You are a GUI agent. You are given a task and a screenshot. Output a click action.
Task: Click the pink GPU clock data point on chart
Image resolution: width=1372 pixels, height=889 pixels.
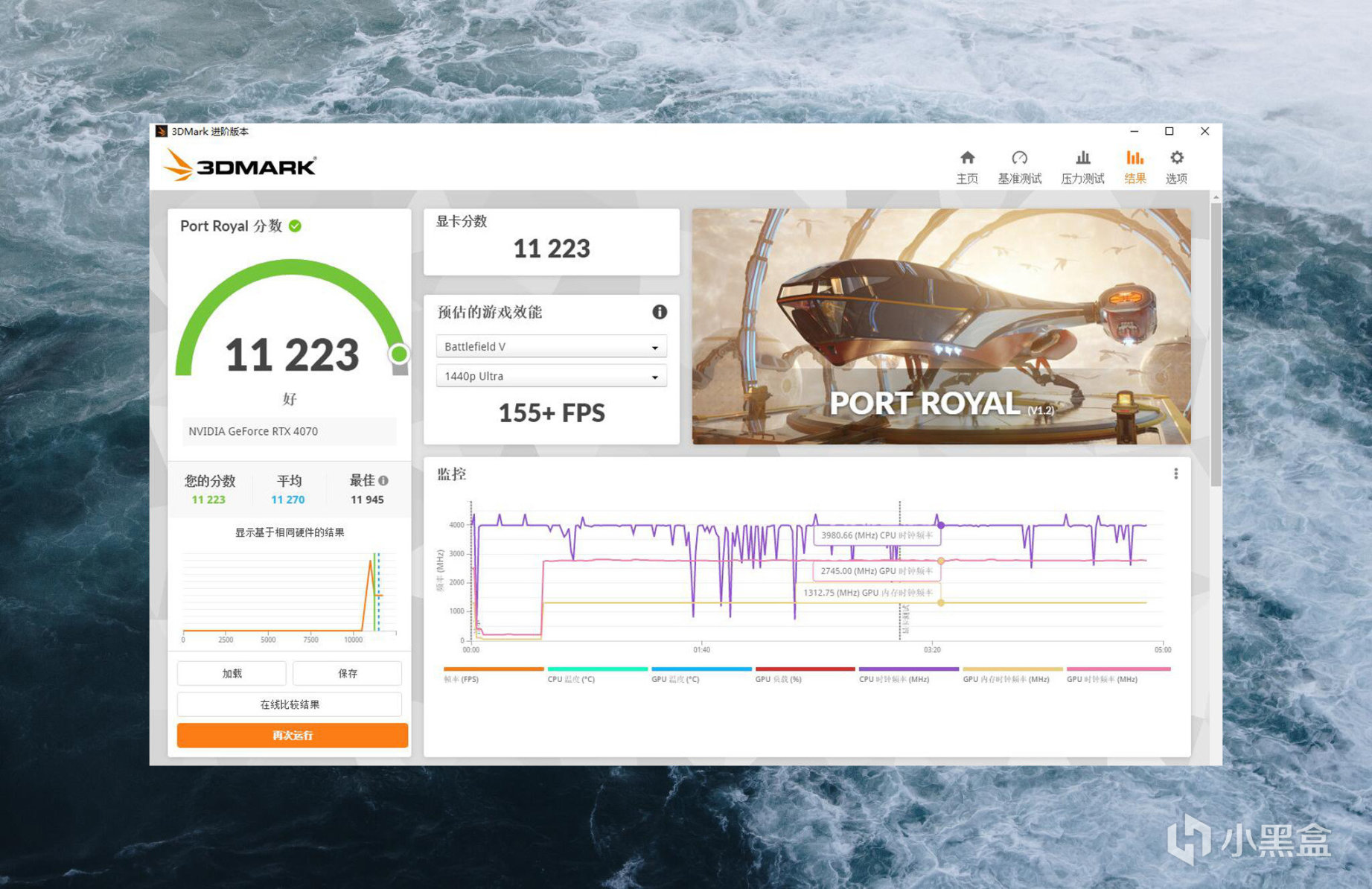[x=941, y=561]
